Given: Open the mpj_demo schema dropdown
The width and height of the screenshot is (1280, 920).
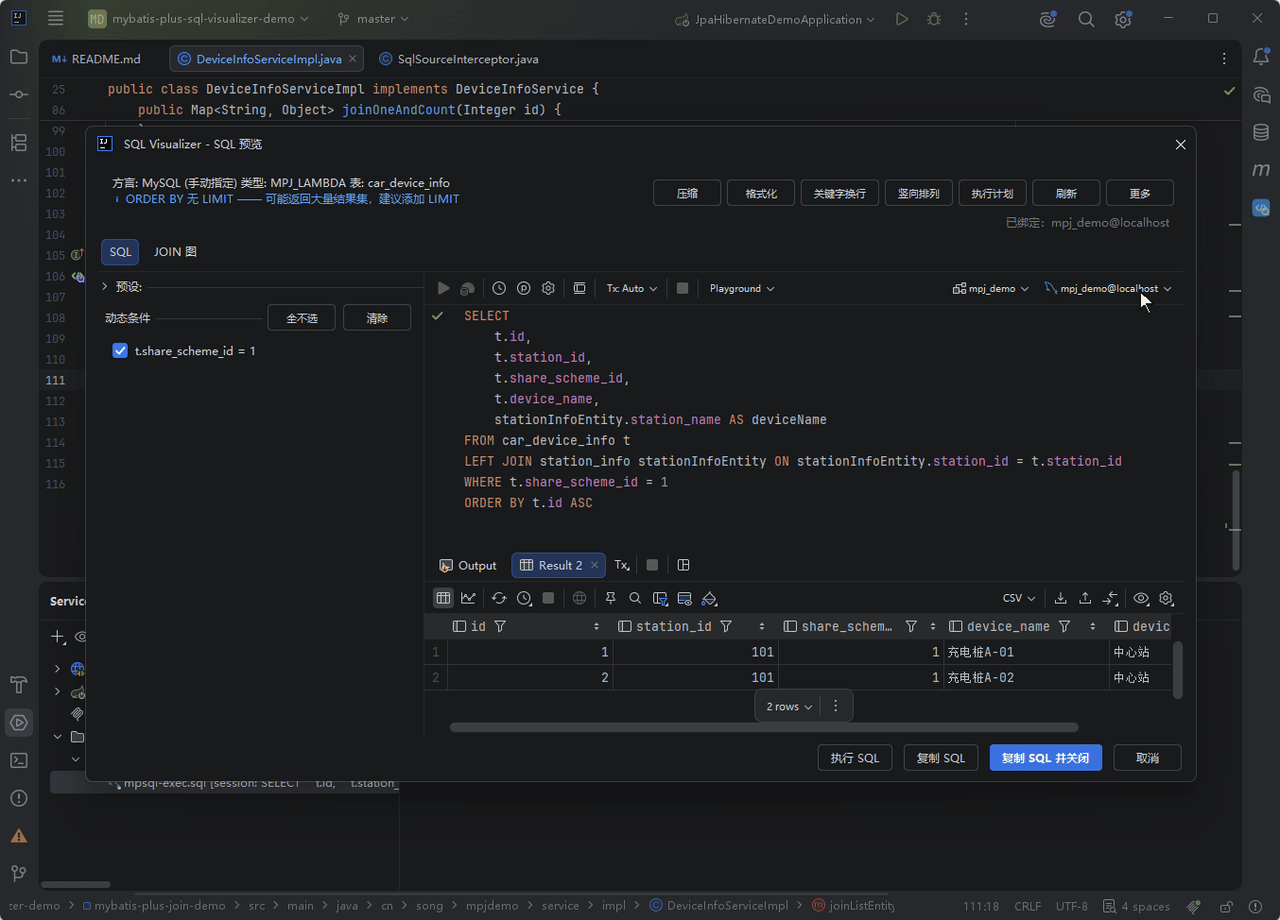Looking at the screenshot, I should [x=990, y=288].
